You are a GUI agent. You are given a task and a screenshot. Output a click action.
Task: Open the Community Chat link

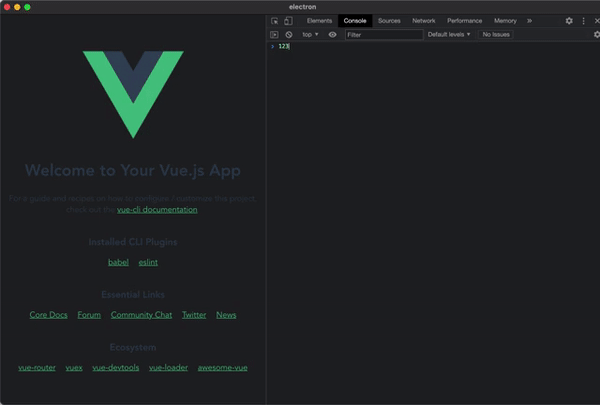coord(141,315)
